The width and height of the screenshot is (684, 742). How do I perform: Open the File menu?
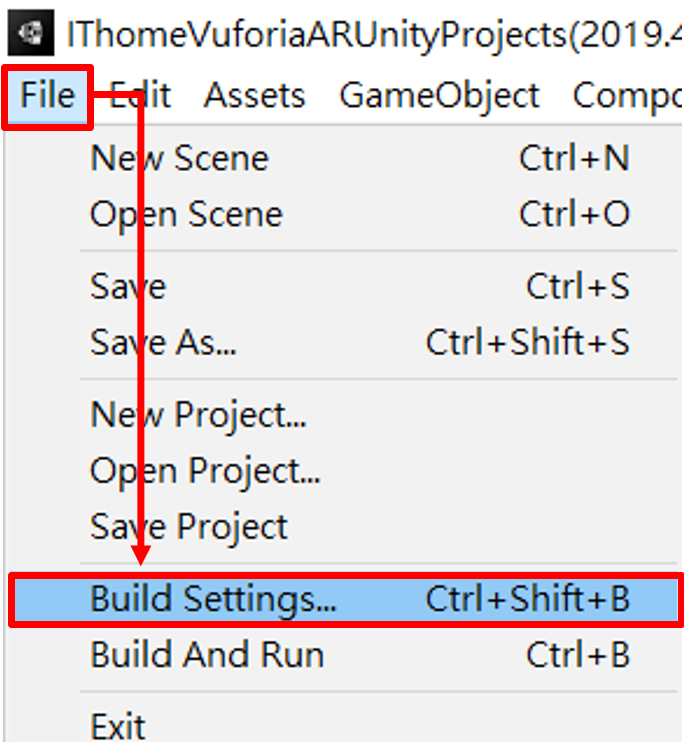(47, 96)
